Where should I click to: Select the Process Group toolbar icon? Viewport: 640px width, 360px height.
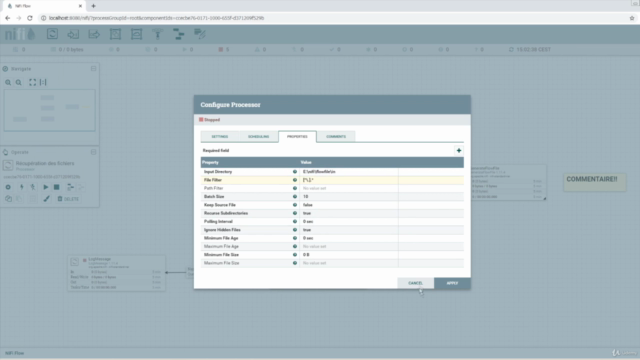tap(116, 34)
